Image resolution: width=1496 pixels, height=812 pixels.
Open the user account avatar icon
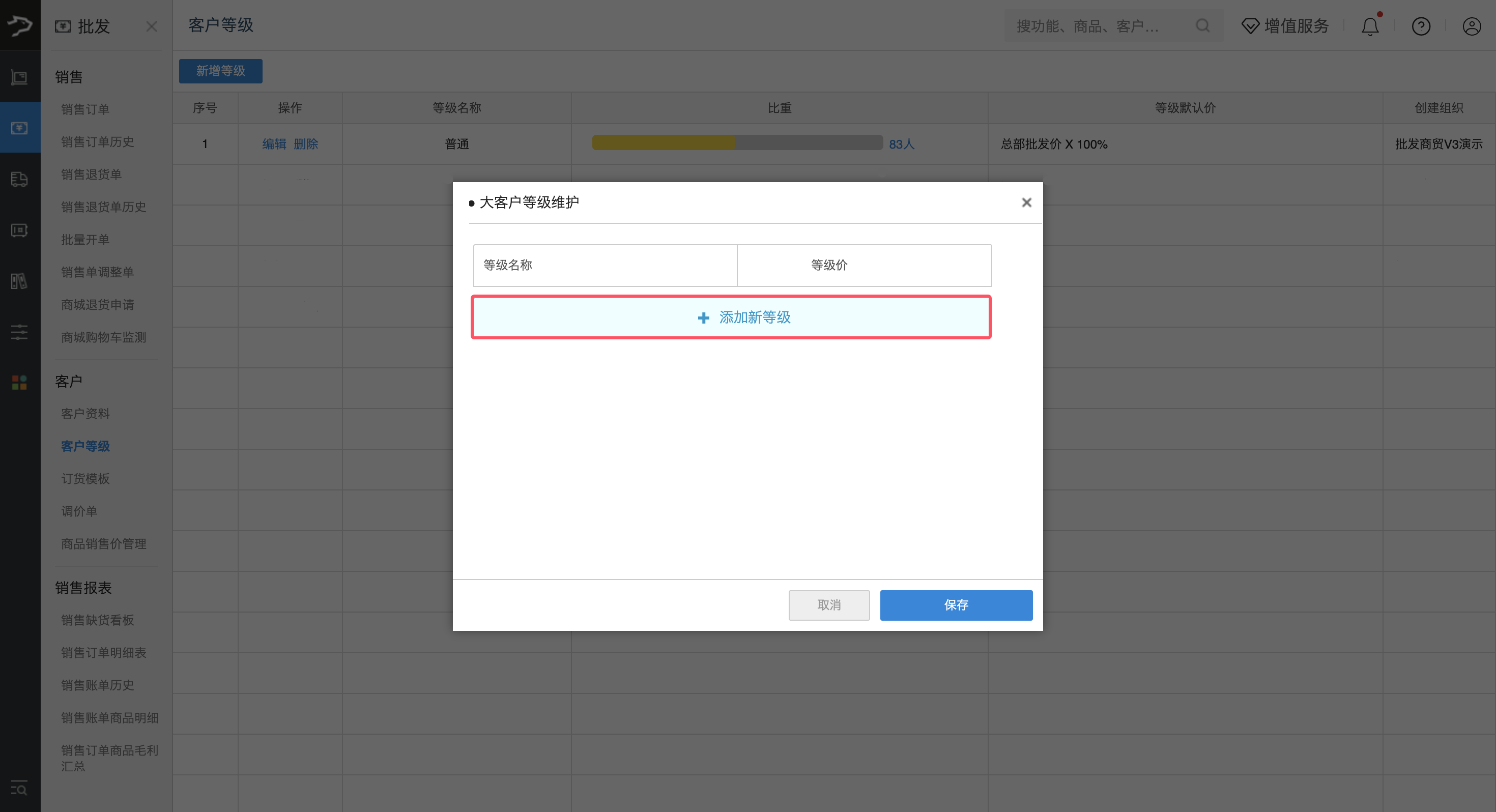click(1472, 26)
